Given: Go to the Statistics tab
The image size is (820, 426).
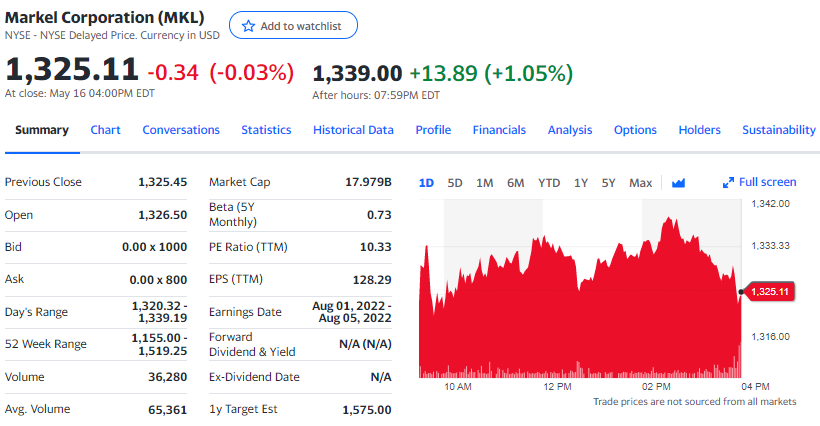Looking at the screenshot, I should click(266, 130).
